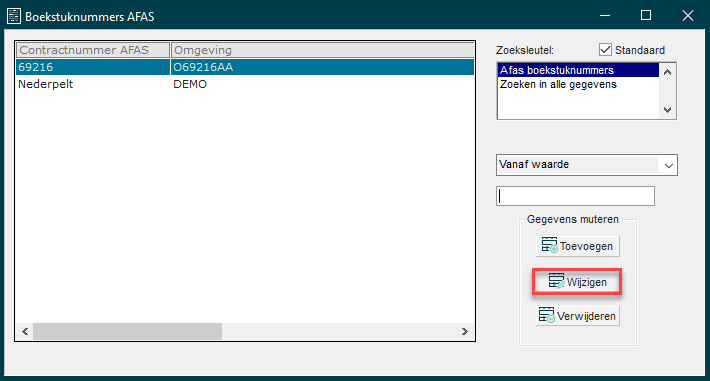Click the Toevoegen add-record button
Viewport: 710px width, 381px height.
click(577, 246)
